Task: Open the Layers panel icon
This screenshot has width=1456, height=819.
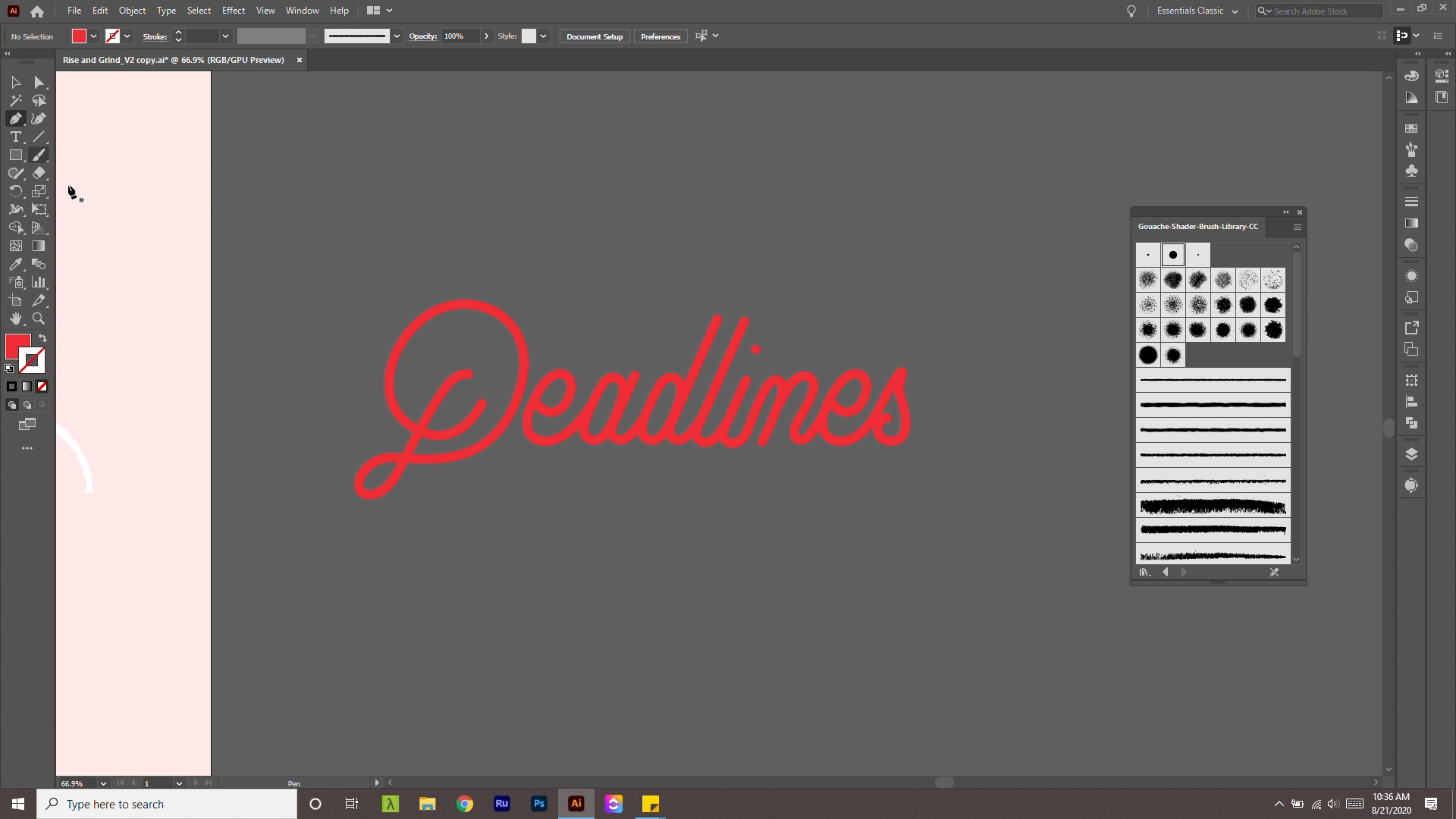Action: 1411,453
